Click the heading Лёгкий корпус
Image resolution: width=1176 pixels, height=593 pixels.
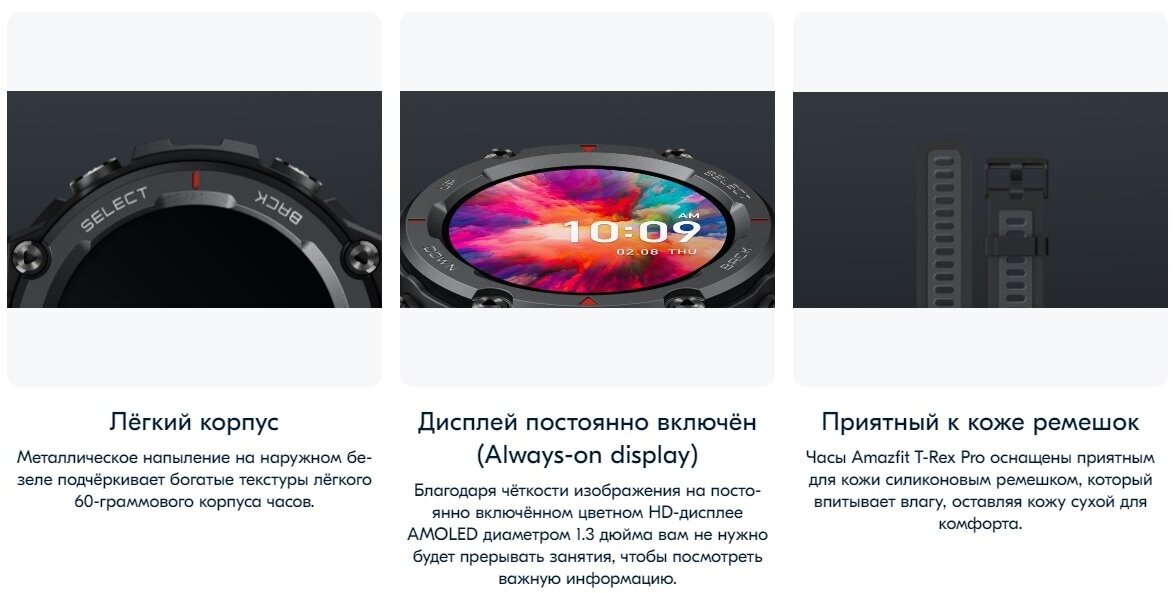(x=194, y=421)
